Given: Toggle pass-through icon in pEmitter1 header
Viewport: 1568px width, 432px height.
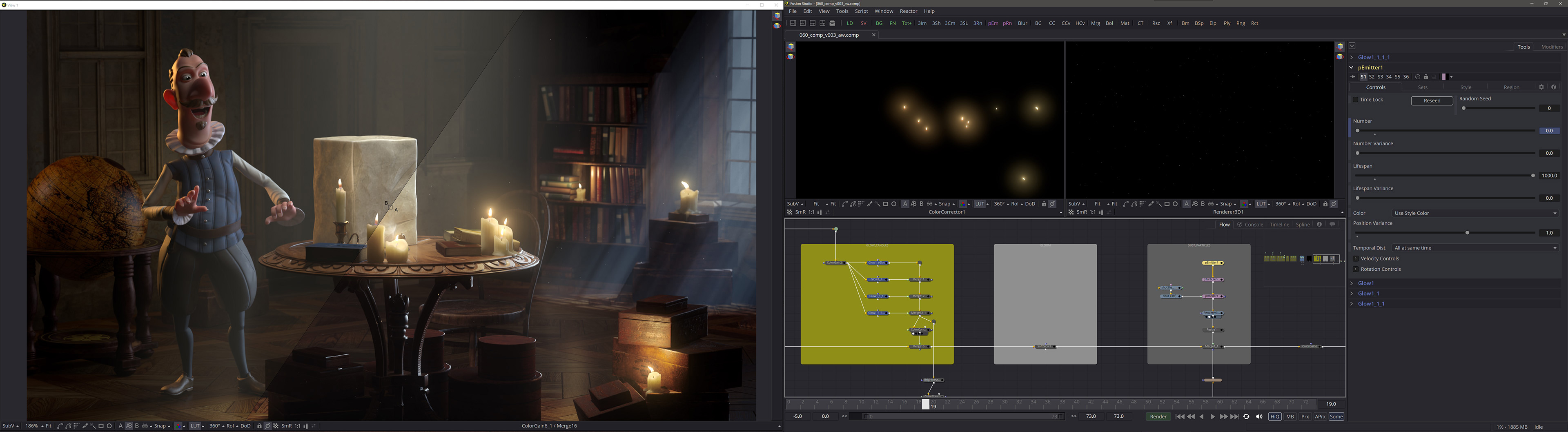Looking at the screenshot, I should [x=1418, y=77].
